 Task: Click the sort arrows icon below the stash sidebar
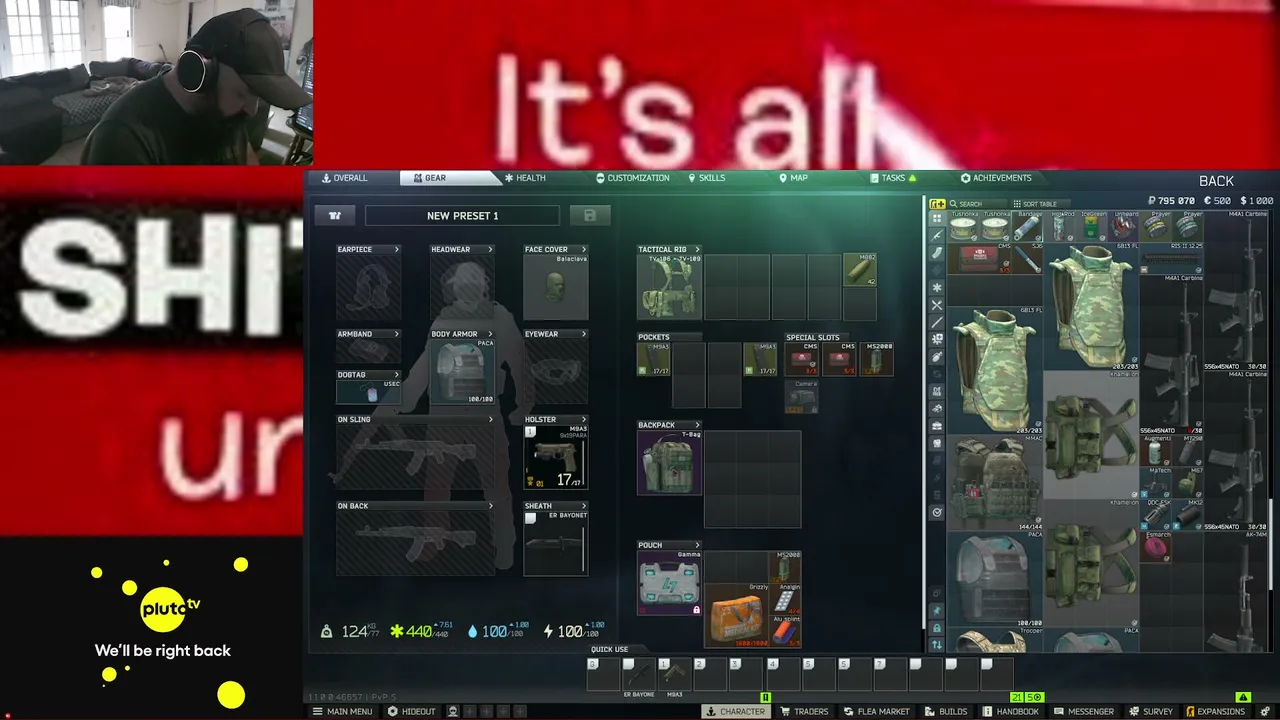pos(937,645)
